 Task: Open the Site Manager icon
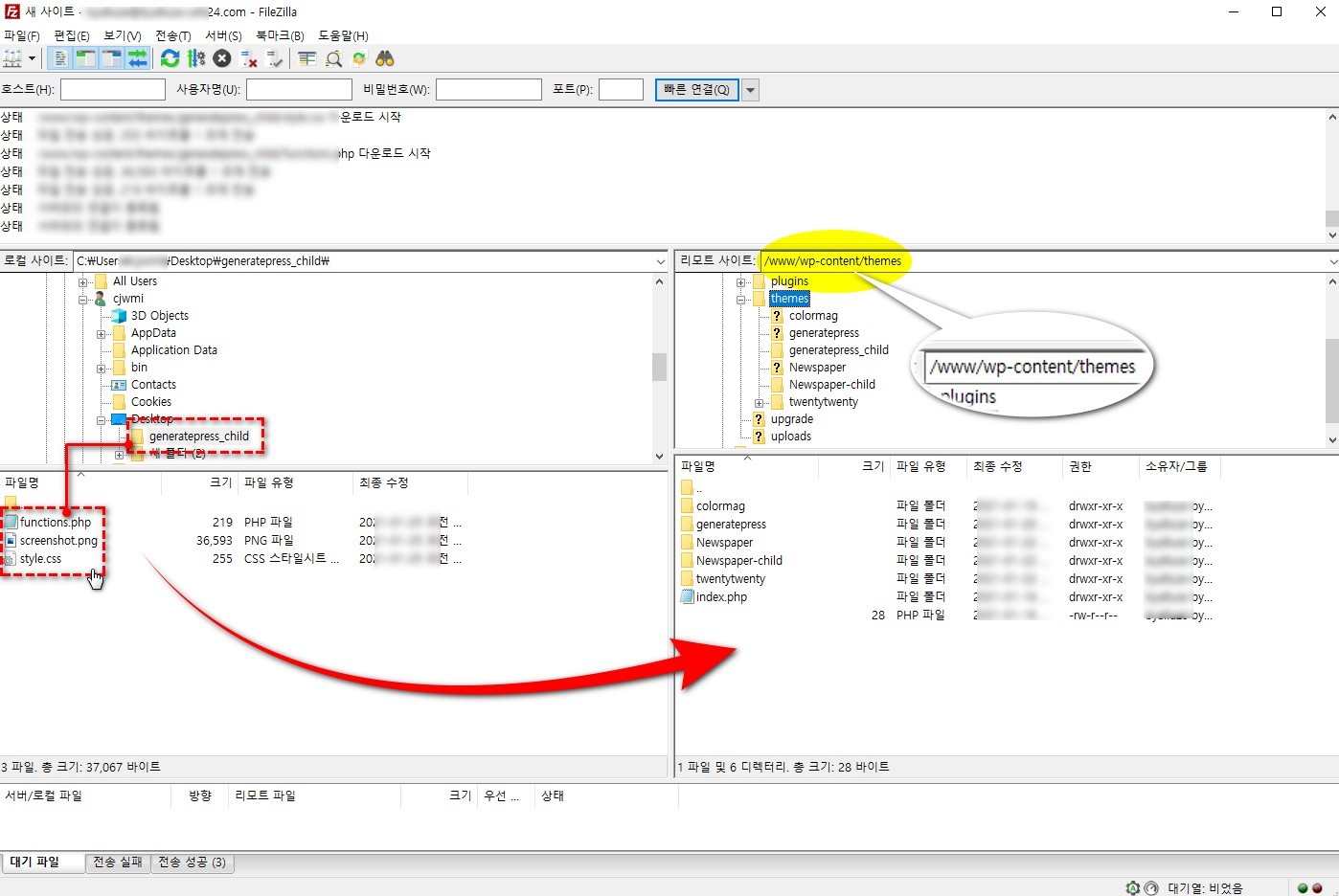[x=12, y=58]
